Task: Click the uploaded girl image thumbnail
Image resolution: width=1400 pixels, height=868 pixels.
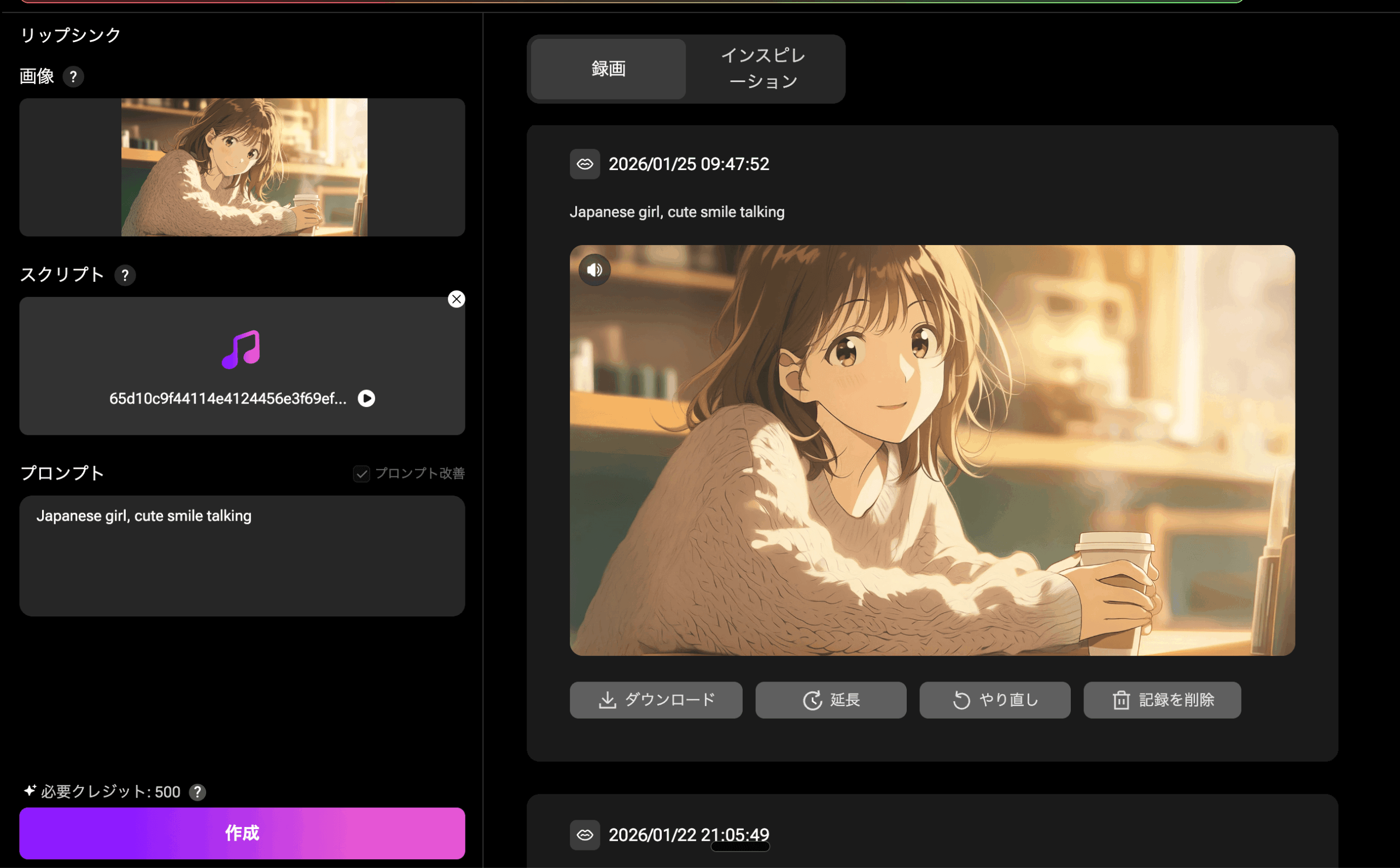Action: (243, 167)
